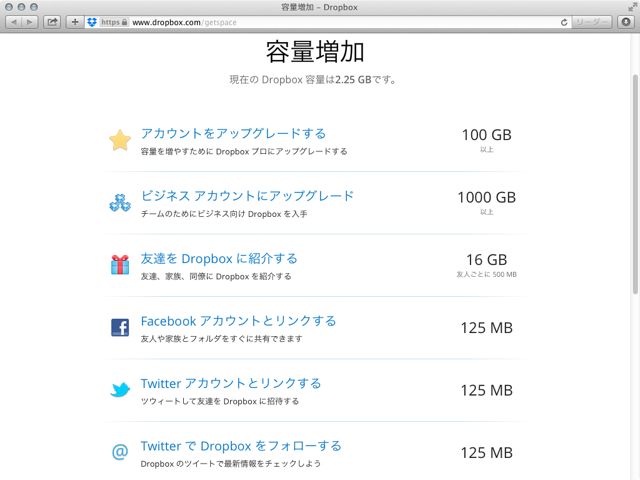Click description 容量を増やすために Dropbox プロにアップグレードする
The height and width of the screenshot is (480, 640).
(244, 152)
